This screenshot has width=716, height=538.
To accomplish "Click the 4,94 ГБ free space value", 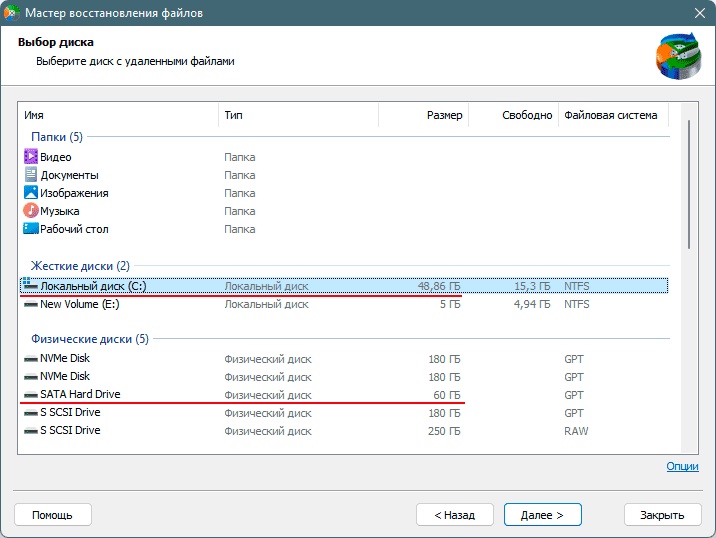I will [532, 304].
